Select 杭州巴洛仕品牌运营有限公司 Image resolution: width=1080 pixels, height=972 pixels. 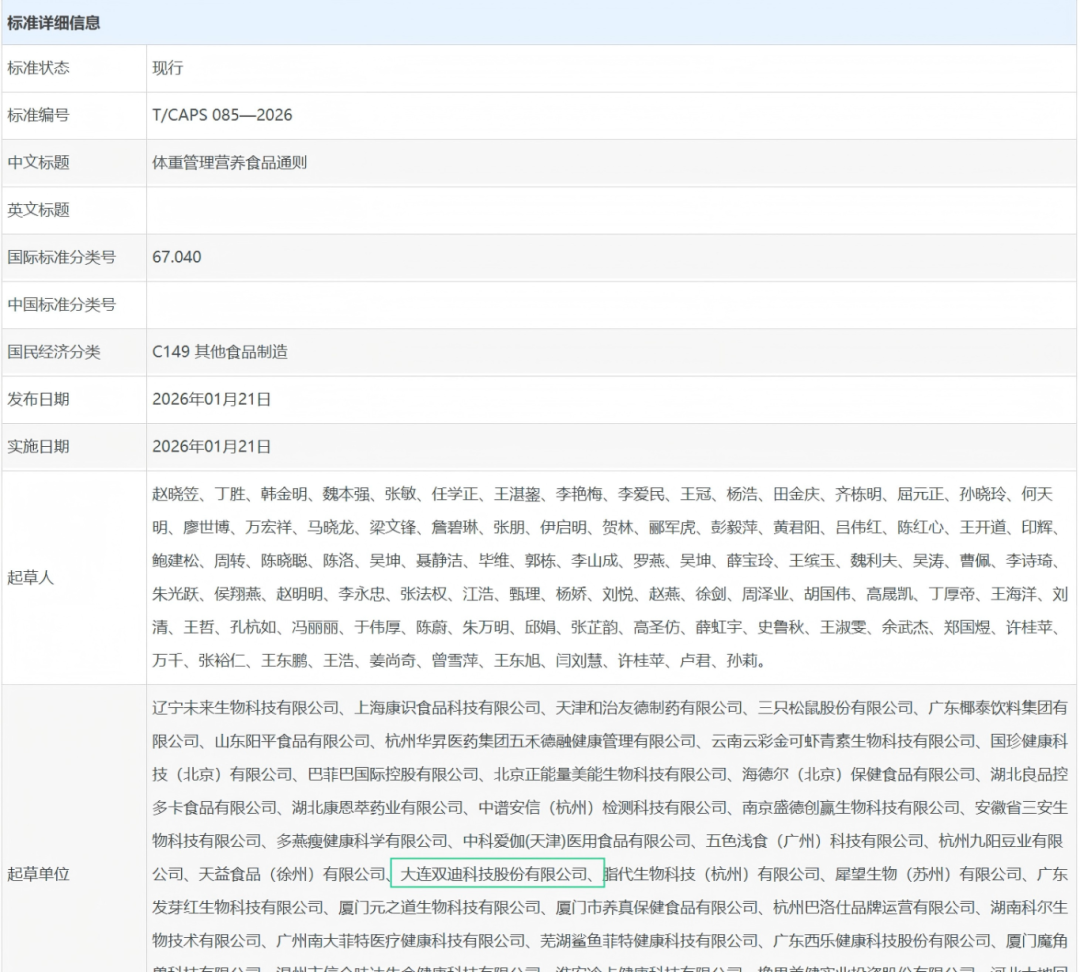point(874,907)
